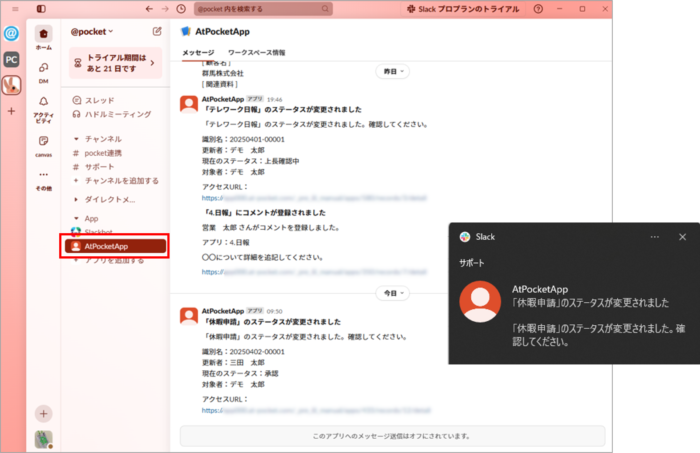Add a workspace with the plus icon
The height and width of the screenshot is (453, 700).
coord(11,111)
